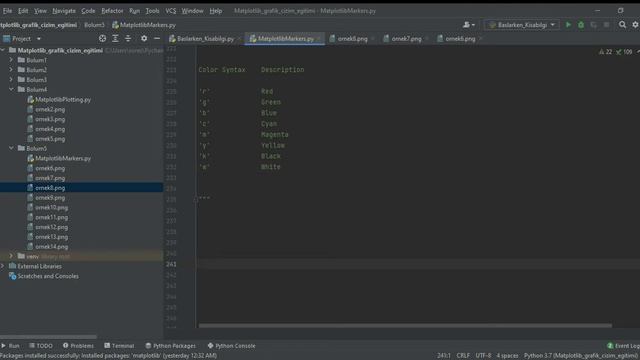Open the user account icon menu
The image size is (640, 360).
point(469,25)
